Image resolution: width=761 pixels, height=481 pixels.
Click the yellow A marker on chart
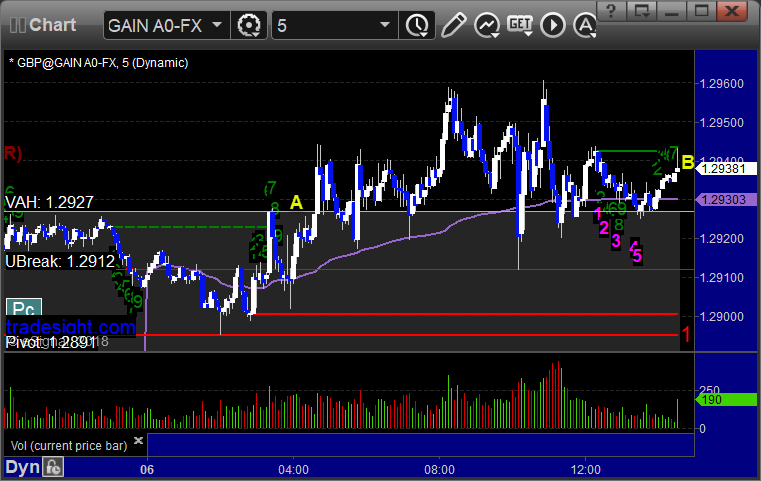click(296, 202)
